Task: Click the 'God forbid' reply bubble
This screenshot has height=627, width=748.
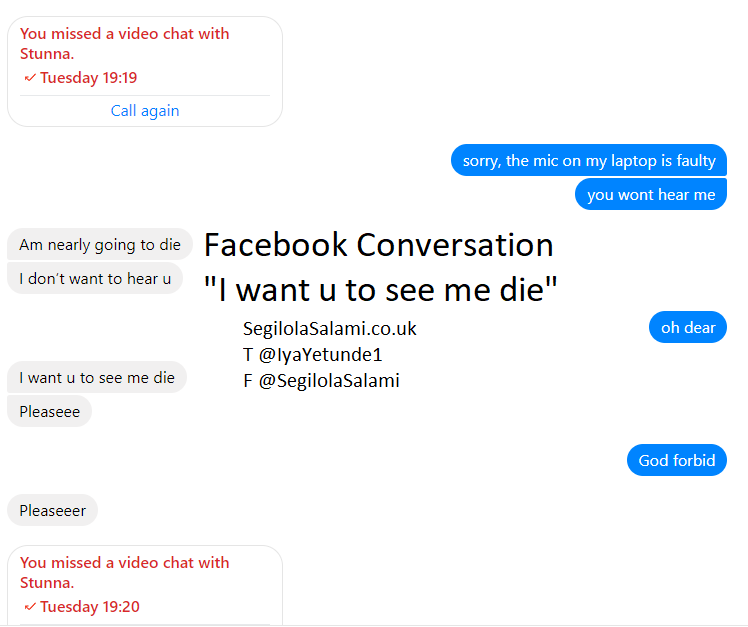Action: pos(676,460)
